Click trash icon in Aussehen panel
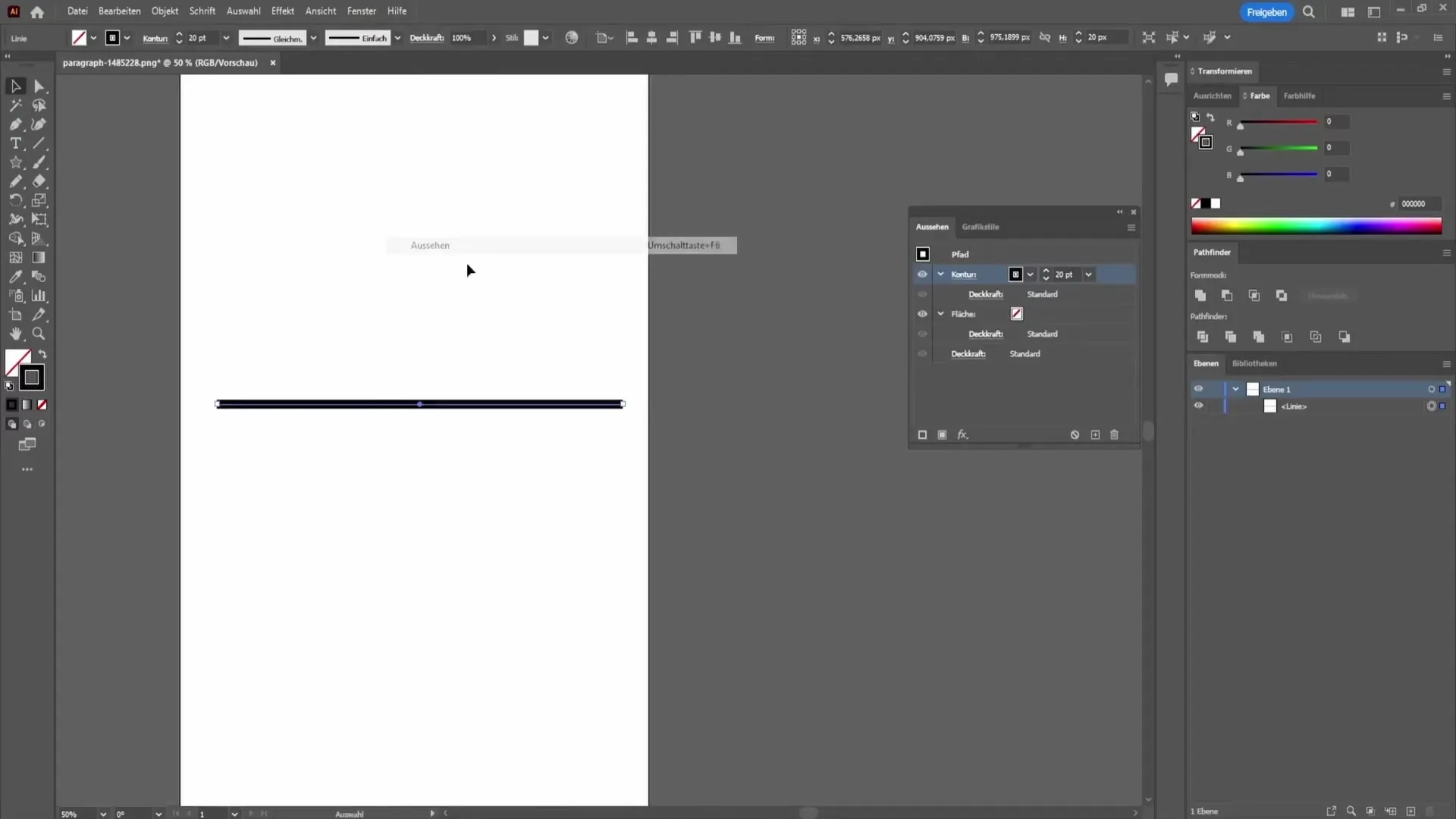This screenshot has width=1456, height=819. (1114, 435)
